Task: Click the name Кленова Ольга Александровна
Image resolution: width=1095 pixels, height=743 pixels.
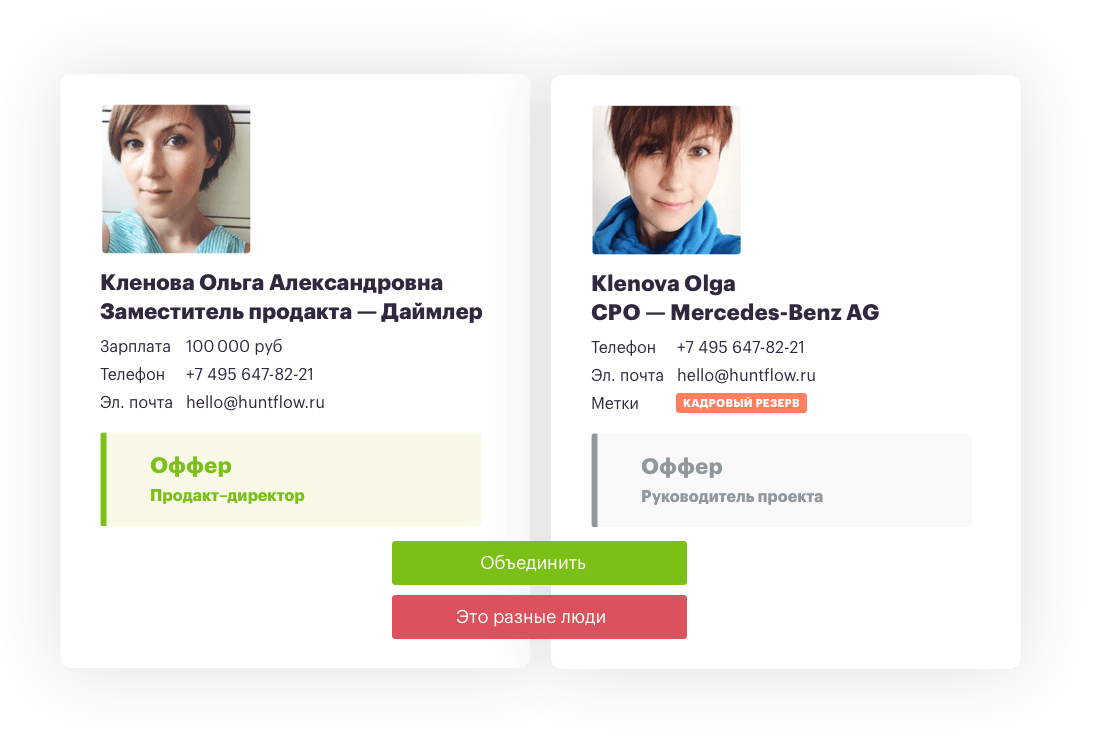Action: pos(272,283)
